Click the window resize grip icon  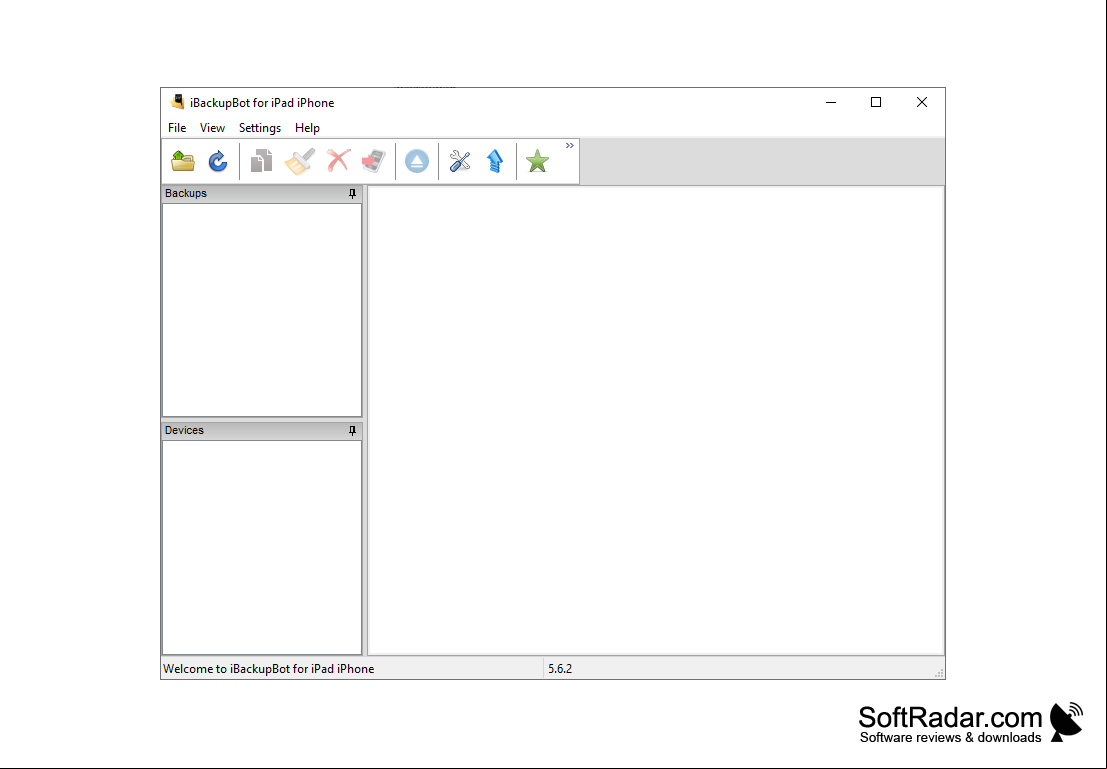click(939, 673)
